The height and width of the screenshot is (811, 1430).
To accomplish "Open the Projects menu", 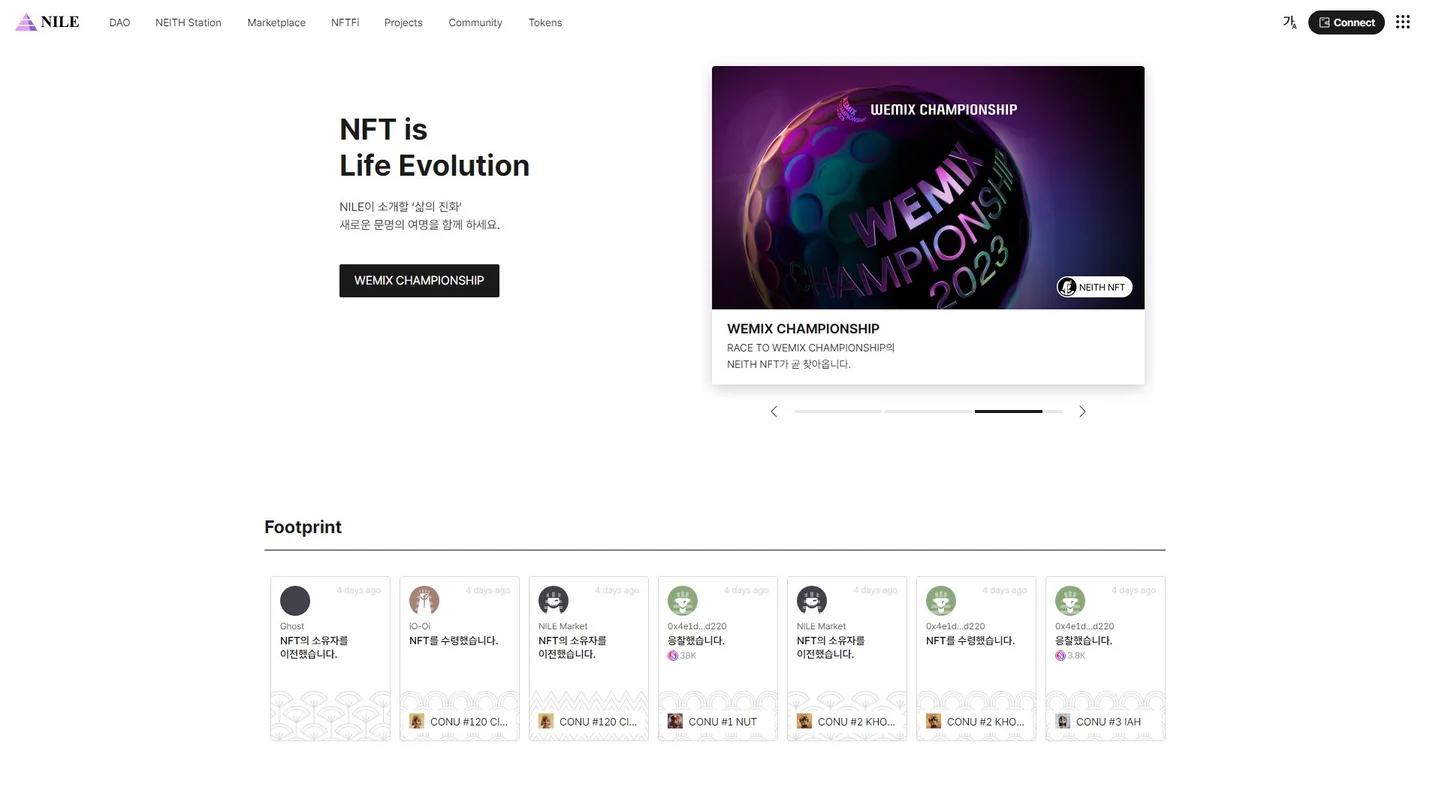I will (x=403, y=22).
